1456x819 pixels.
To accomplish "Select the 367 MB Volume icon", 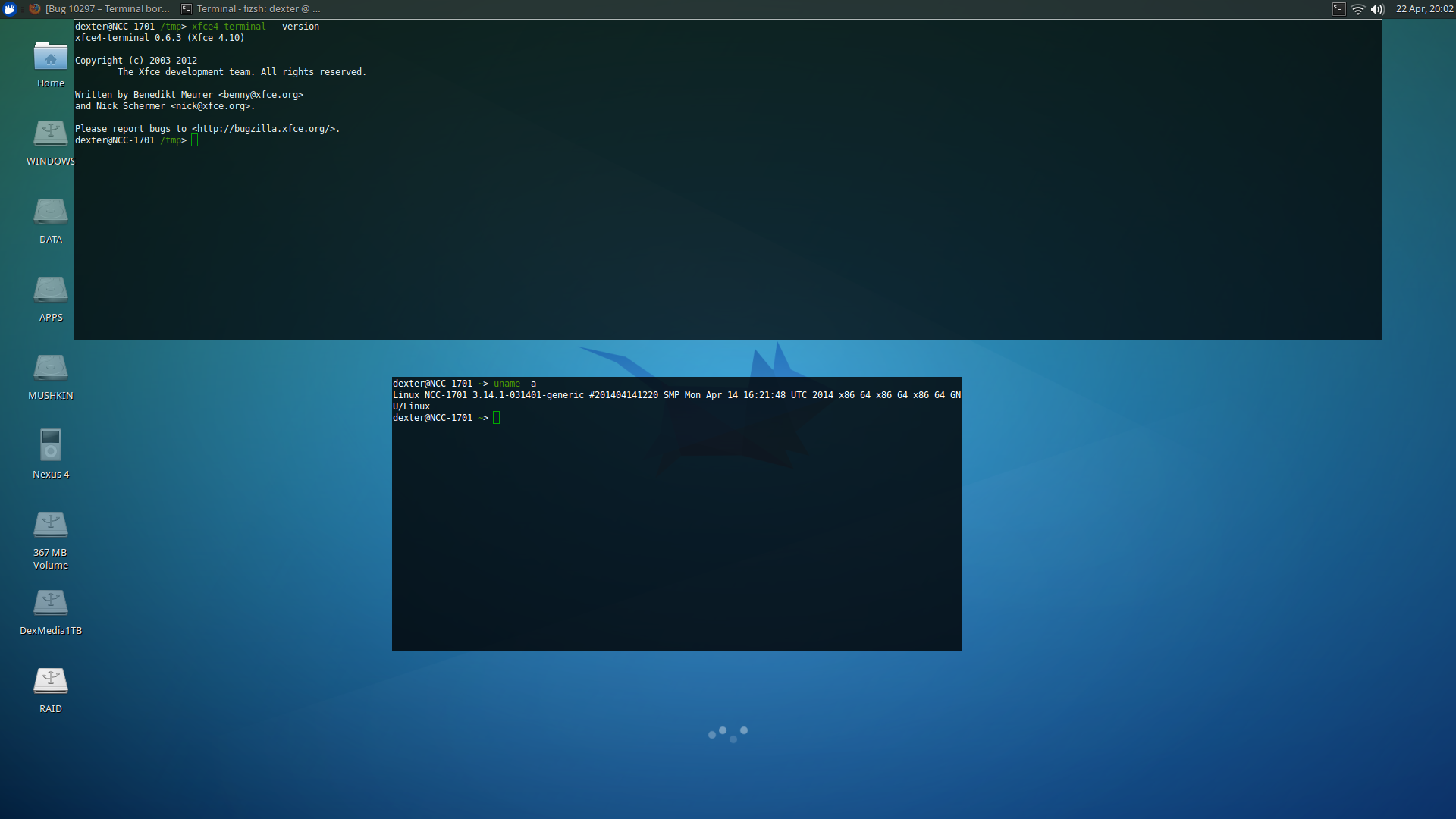I will pos(51,525).
